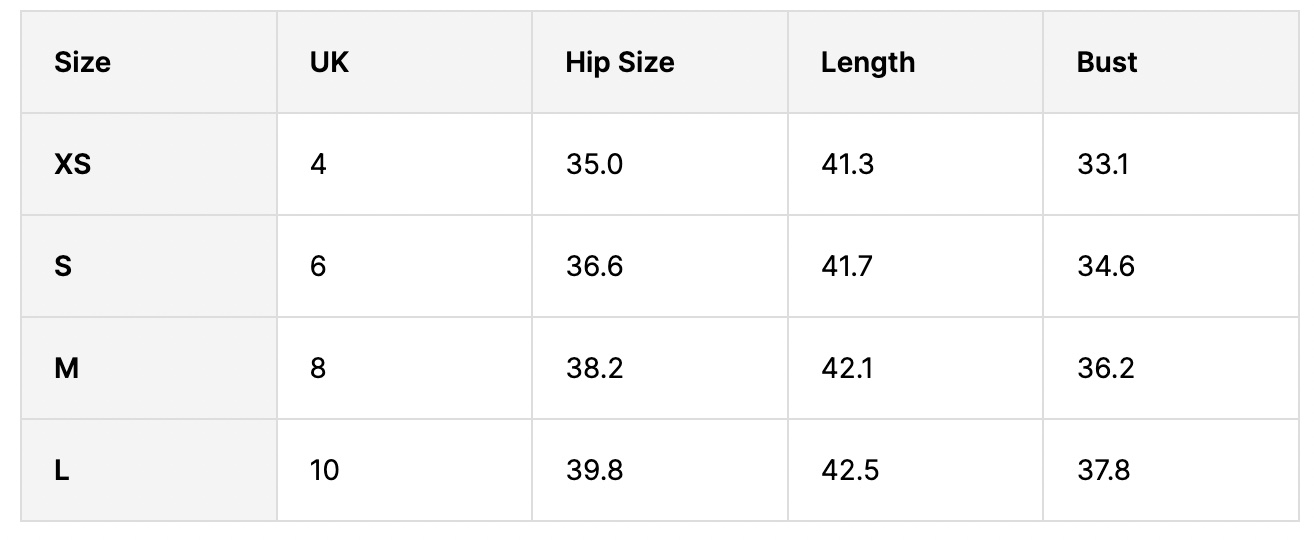Click hip size value 35.0
The height and width of the screenshot is (540, 1314).
pyautogui.click(x=594, y=164)
